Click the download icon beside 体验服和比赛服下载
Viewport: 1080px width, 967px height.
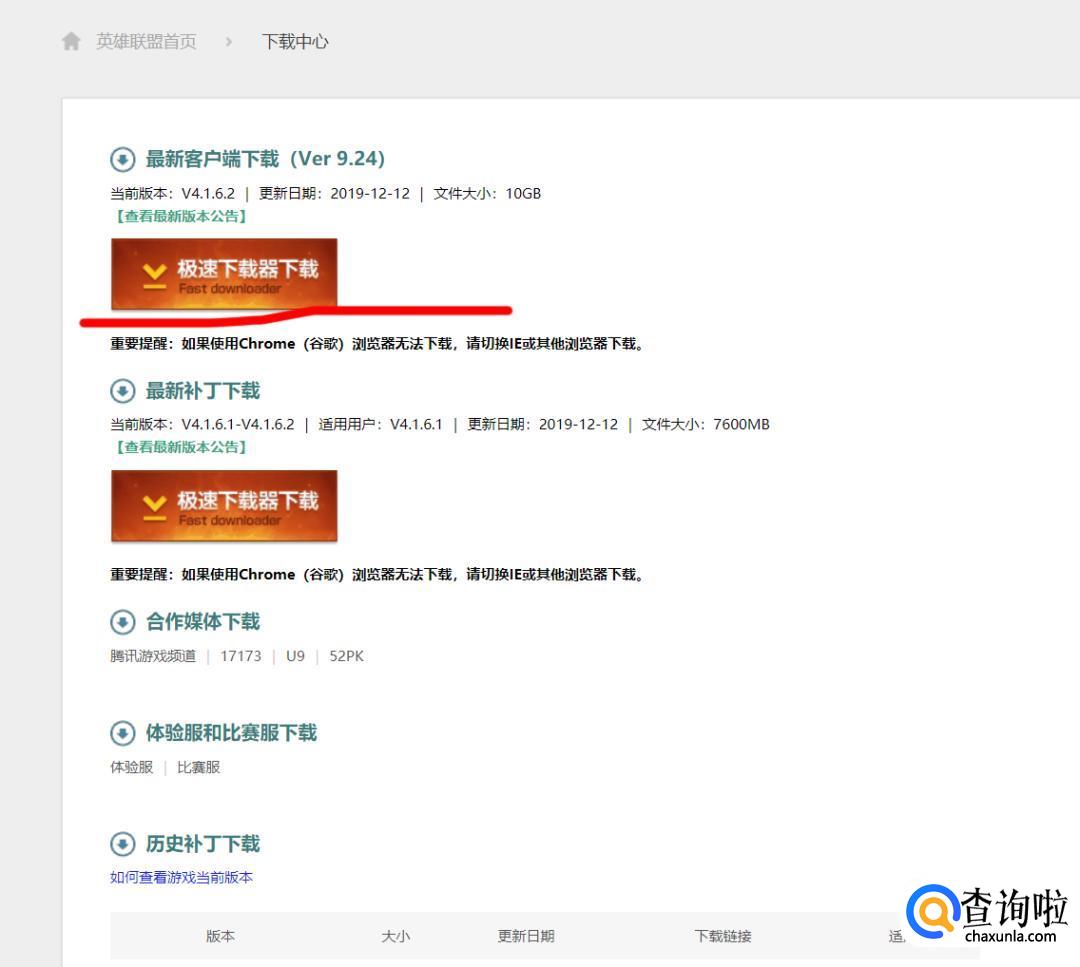pyautogui.click(x=123, y=733)
